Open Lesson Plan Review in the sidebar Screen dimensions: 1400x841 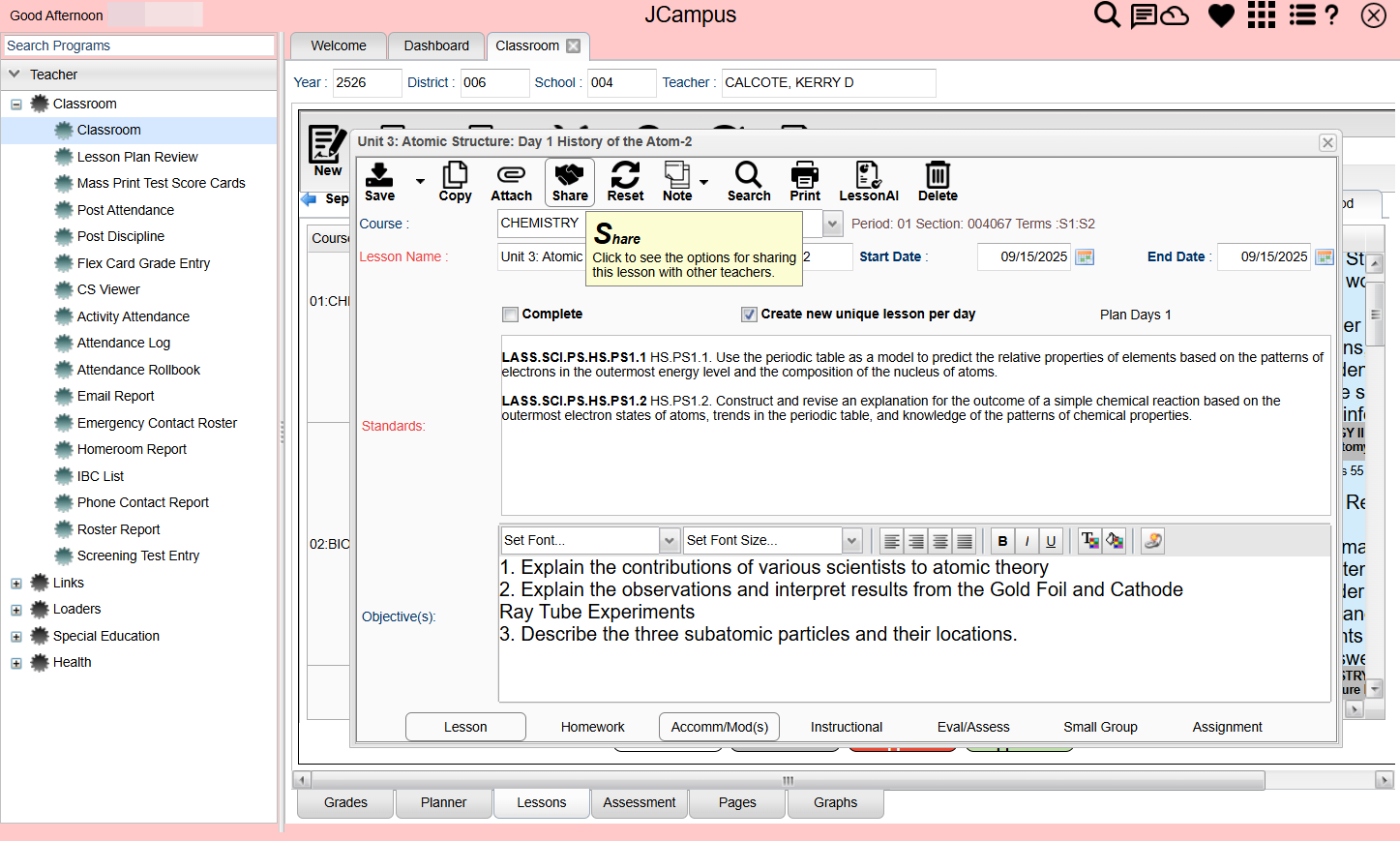(x=137, y=157)
